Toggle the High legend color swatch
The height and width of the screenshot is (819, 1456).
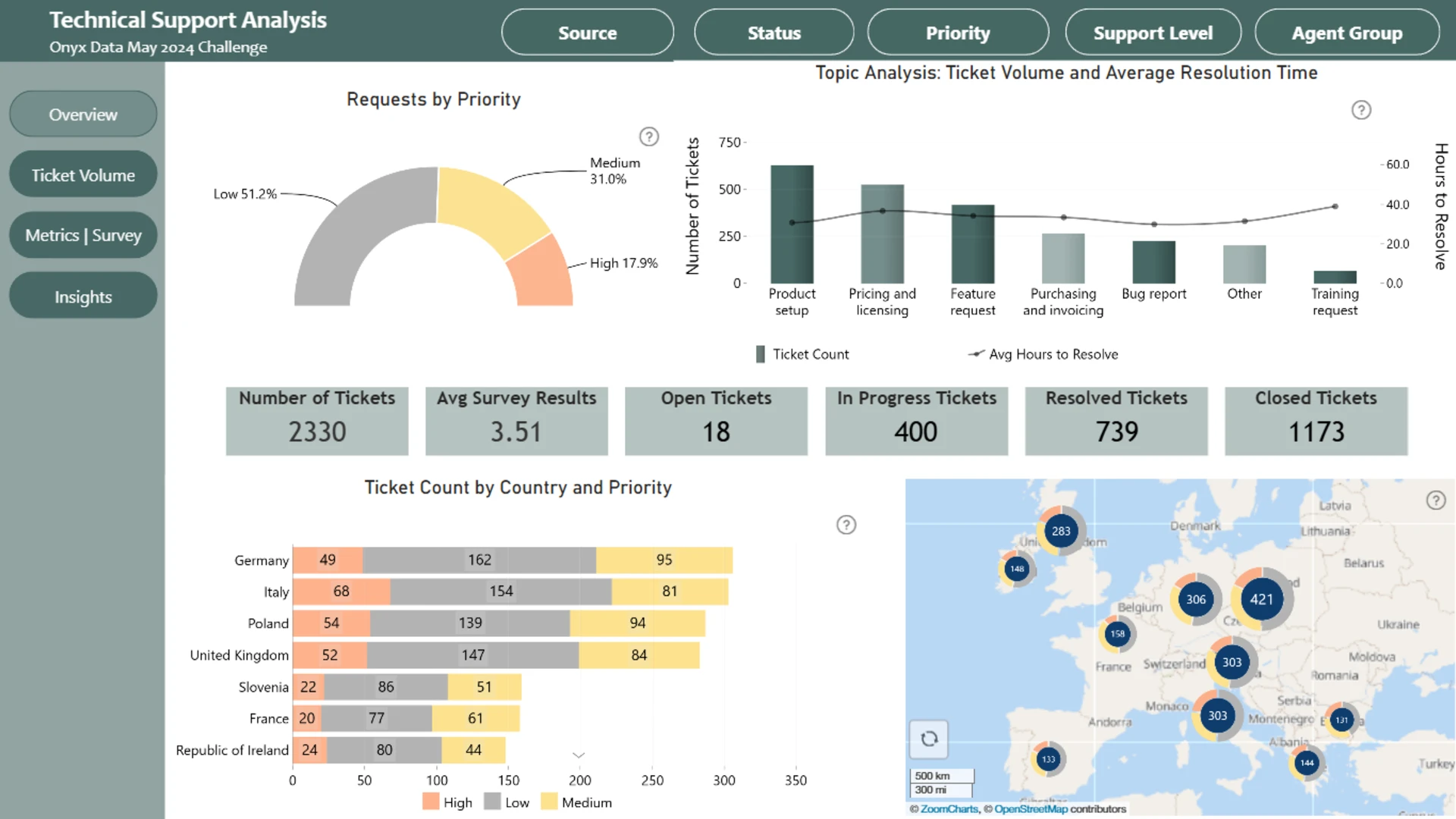[x=431, y=802]
